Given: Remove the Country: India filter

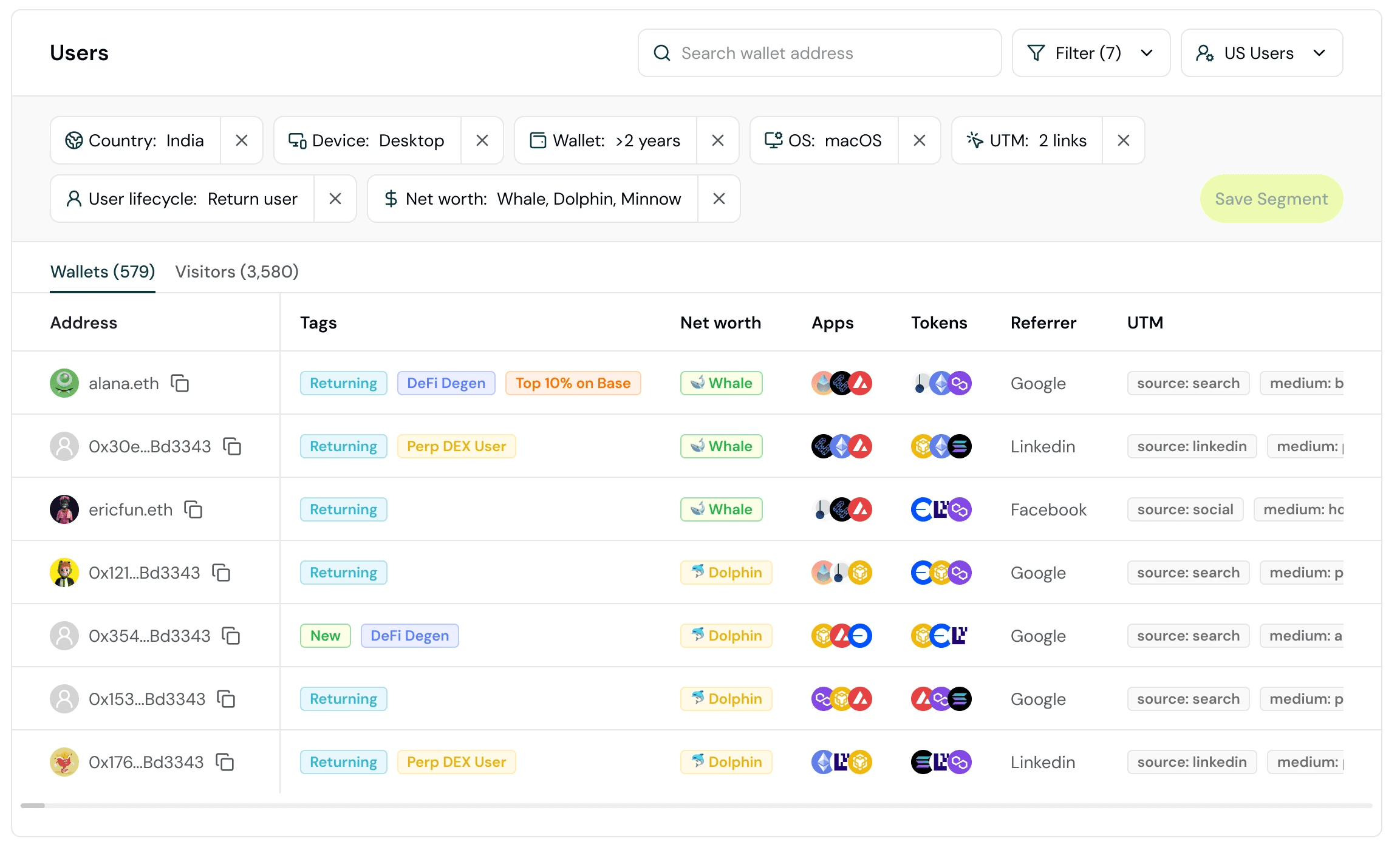Looking at the screenshot, I should point(242,140).
